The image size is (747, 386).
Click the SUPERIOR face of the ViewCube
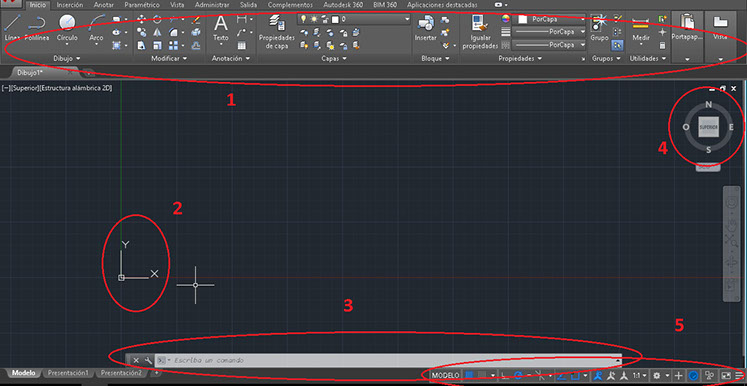tap(708, 127)
